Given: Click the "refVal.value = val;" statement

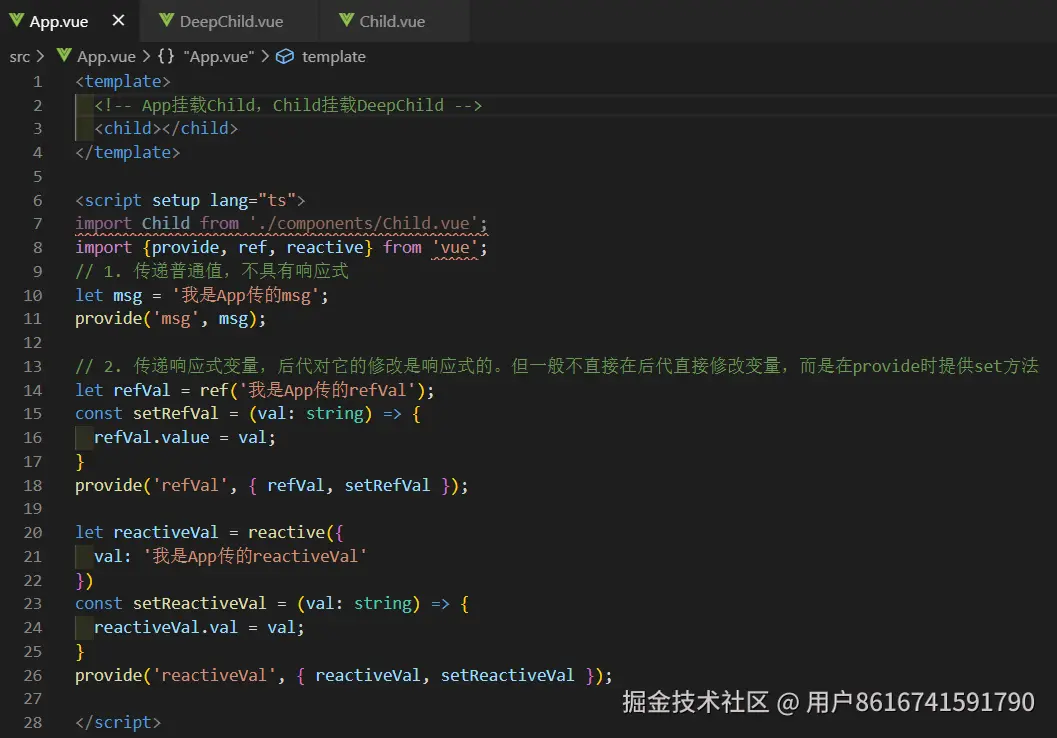Looking at the screenshot, I should pos(185,437).
